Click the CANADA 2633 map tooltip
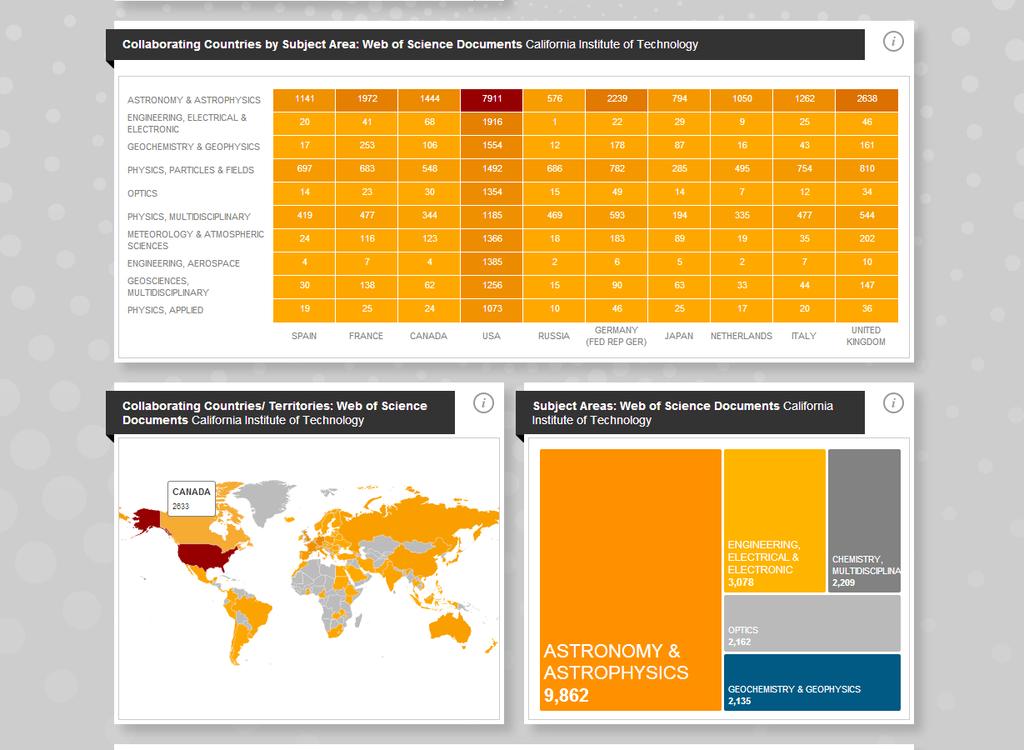This screenshot has width=1024, height=750. coord(191,498)
